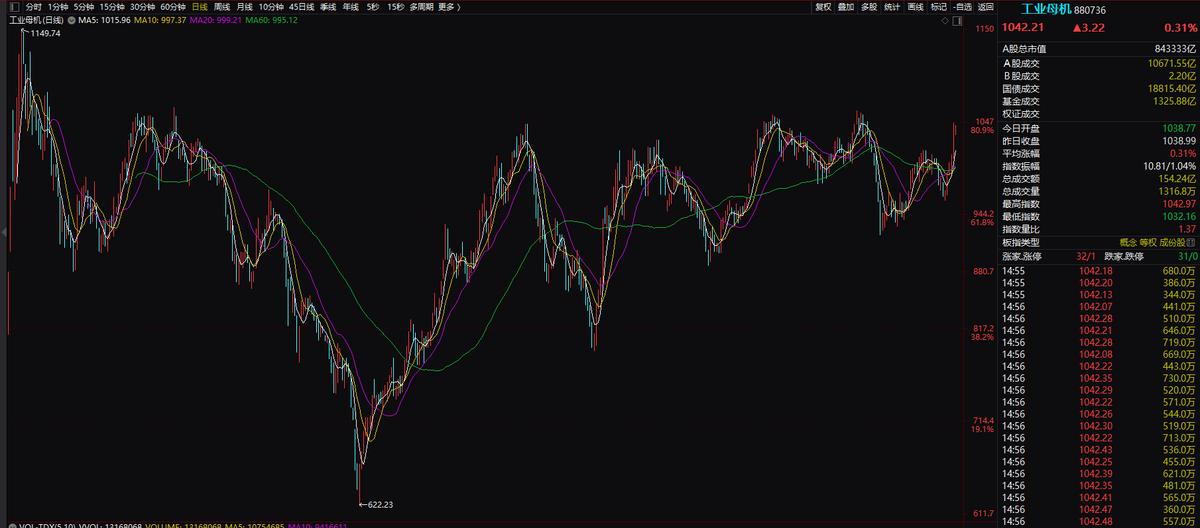Click the 基金成交 value 1325.88亿
Screen dimensions: 1200x528
click(x=1174, y=101)
